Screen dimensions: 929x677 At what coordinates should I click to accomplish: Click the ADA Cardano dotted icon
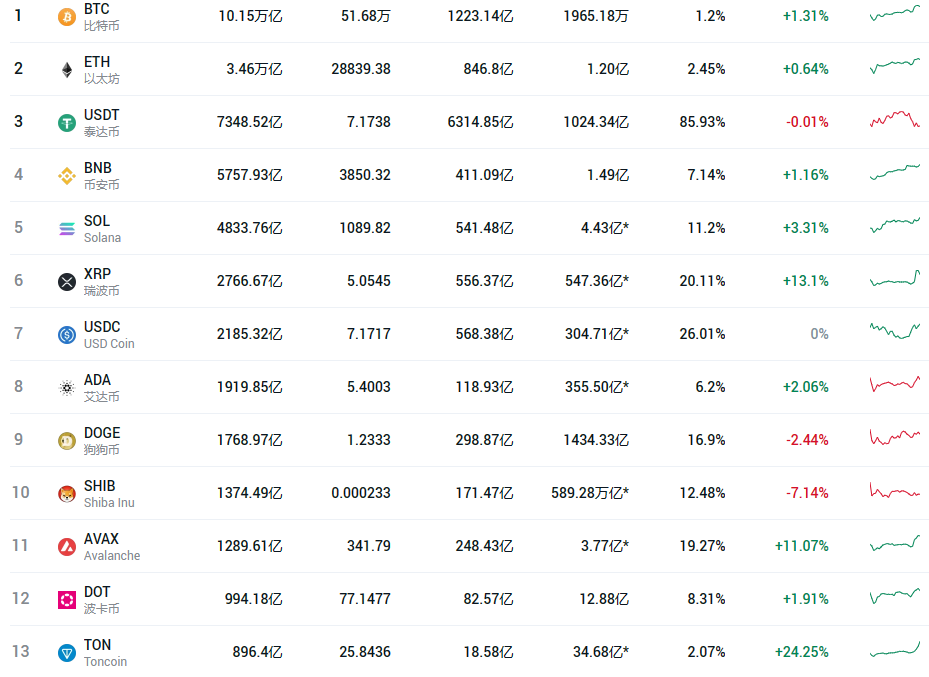(67, 388)
